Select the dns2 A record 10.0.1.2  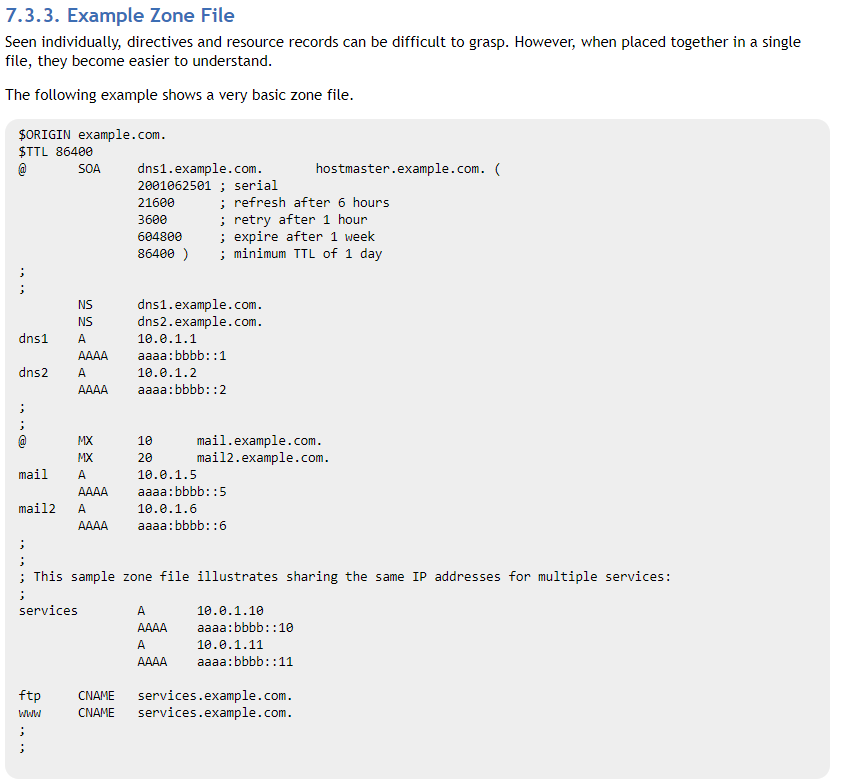162,372
